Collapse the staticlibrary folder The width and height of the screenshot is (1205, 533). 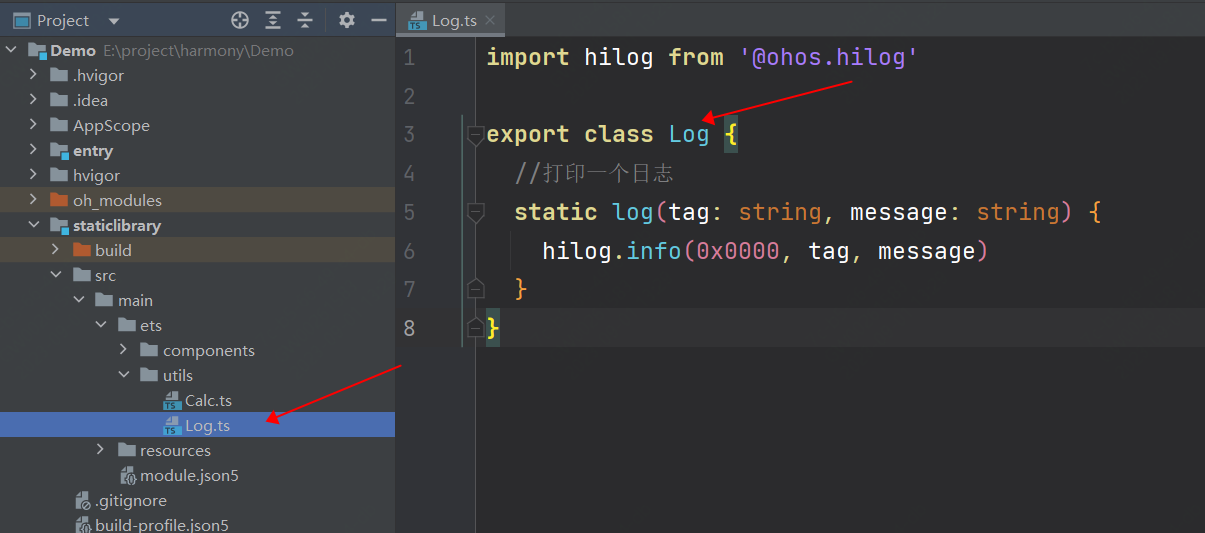point(33,225)
